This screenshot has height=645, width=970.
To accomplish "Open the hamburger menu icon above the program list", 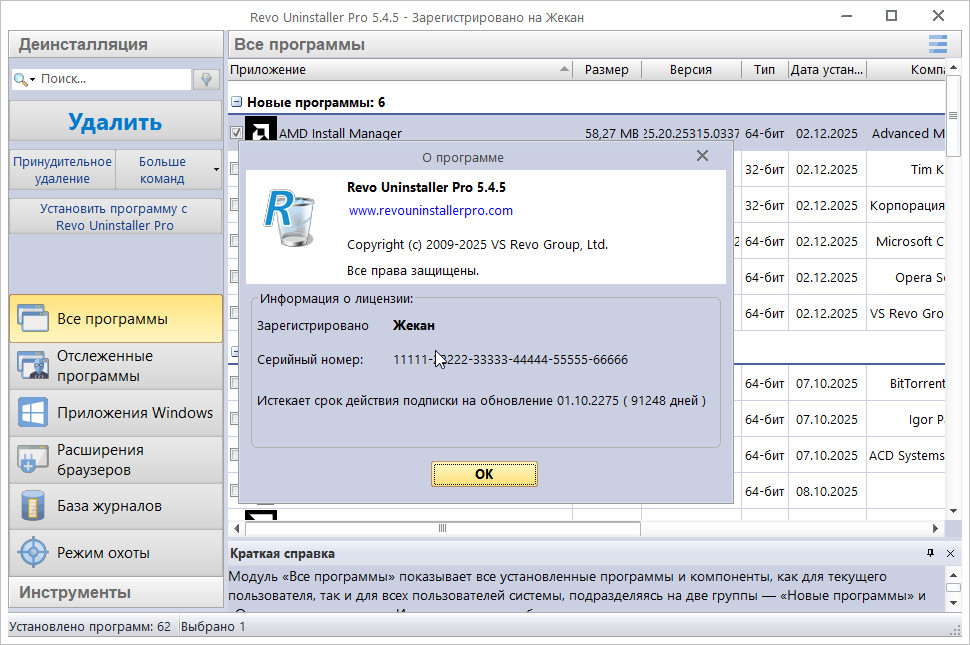I will tap(937, 43).
